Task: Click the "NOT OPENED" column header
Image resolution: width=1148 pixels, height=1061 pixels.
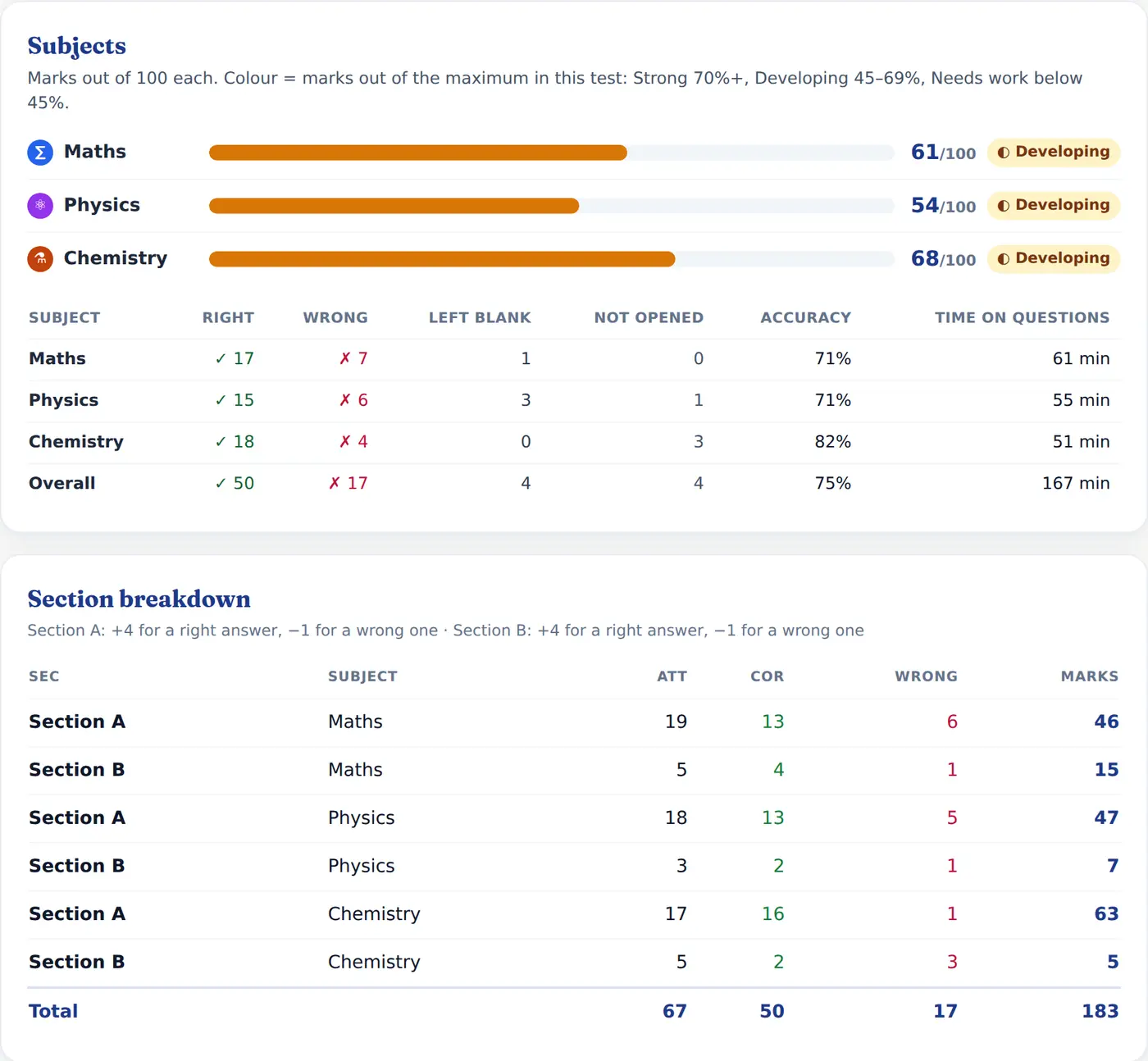Action: pyautogui.click(x=649, y=318)
